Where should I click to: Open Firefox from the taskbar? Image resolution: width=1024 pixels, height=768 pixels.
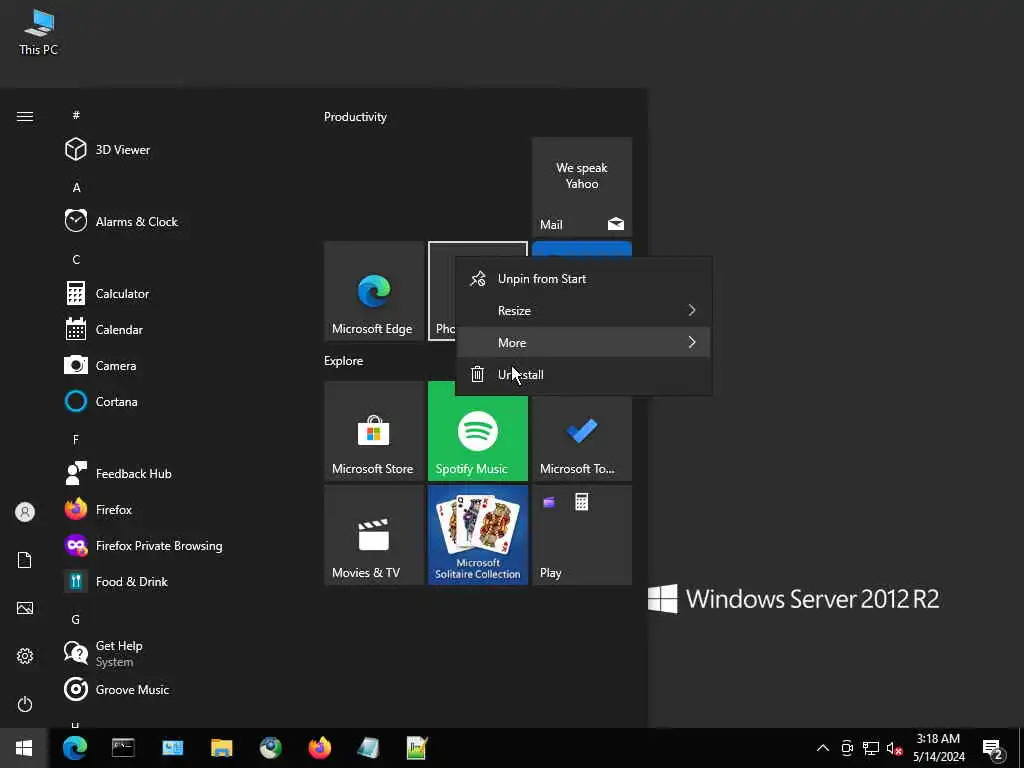click(x=319, y=748)
